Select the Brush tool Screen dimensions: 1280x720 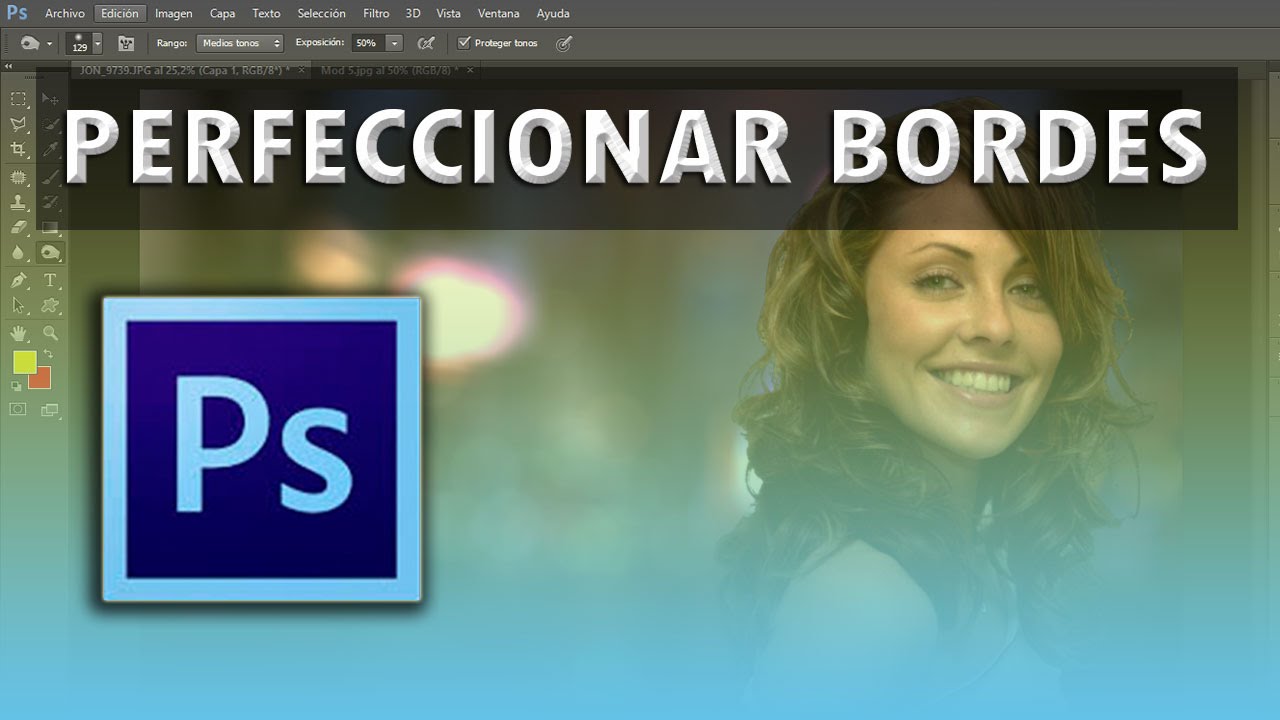pos(50,177)
